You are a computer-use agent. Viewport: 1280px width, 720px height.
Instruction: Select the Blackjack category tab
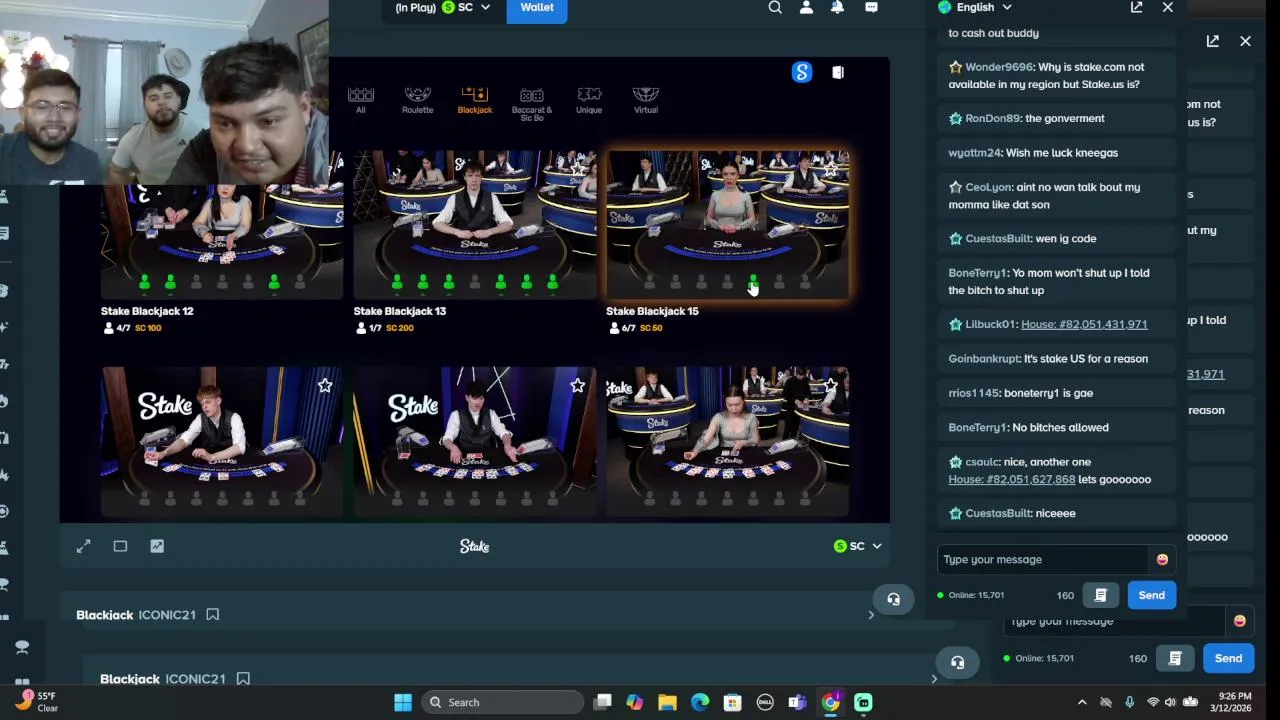tap(475, 100)
